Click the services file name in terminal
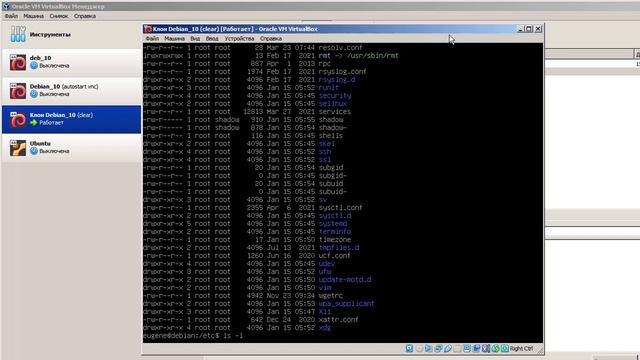The width and height of the screenshot is (640, 360). coord(335,111)
